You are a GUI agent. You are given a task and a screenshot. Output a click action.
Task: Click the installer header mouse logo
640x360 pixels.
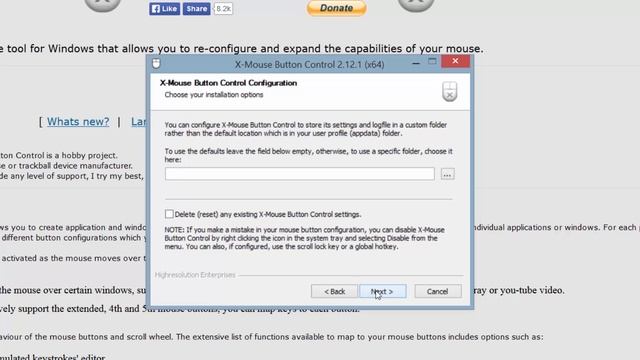tap(449, 91)
